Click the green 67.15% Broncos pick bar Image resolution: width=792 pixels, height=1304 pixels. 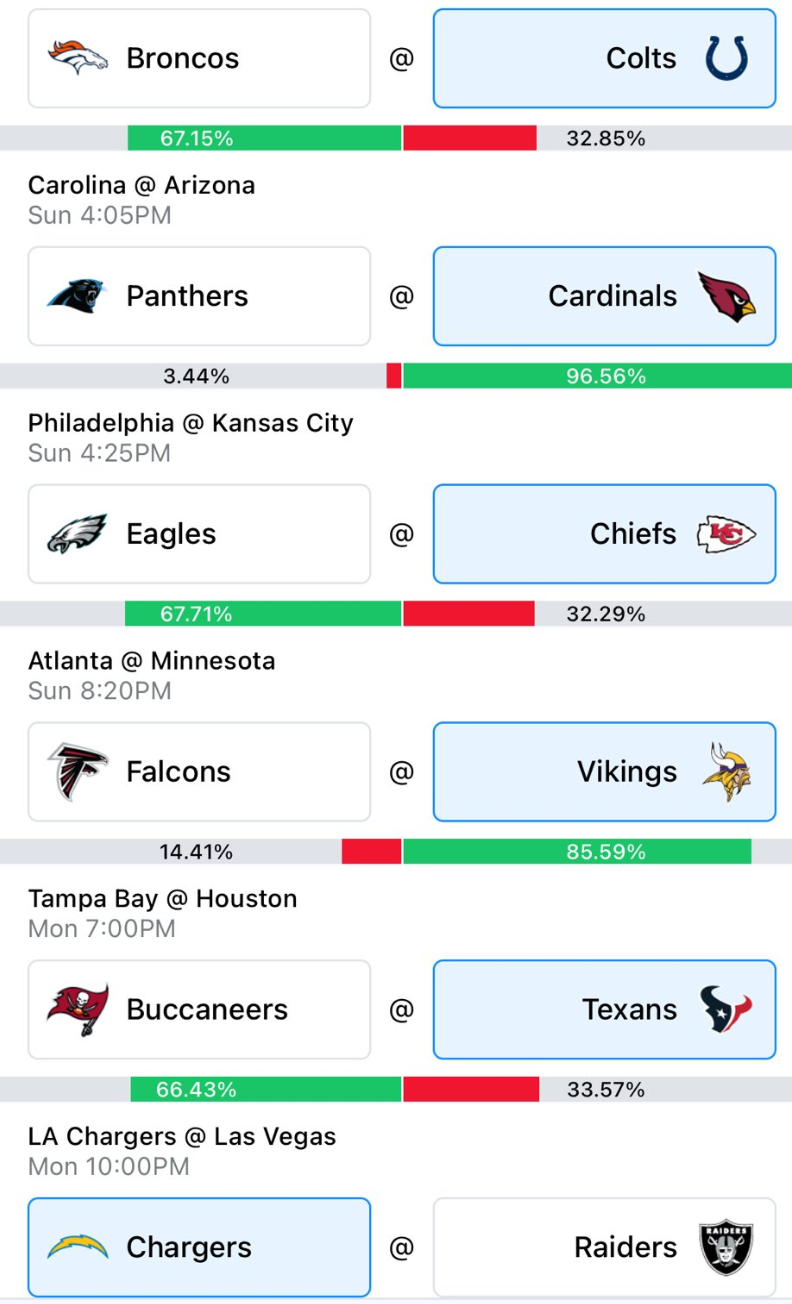(264, 138)
